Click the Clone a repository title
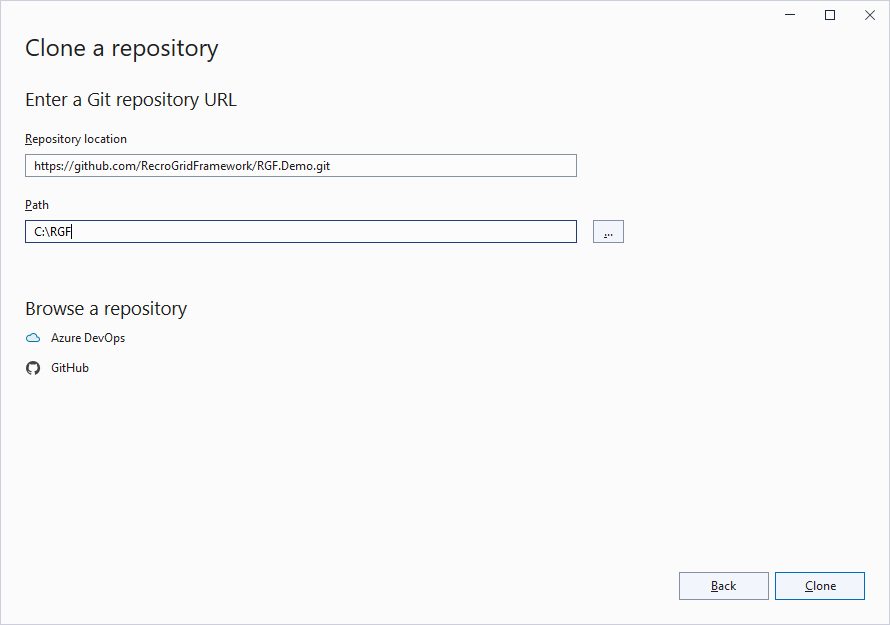 (121, 48)
